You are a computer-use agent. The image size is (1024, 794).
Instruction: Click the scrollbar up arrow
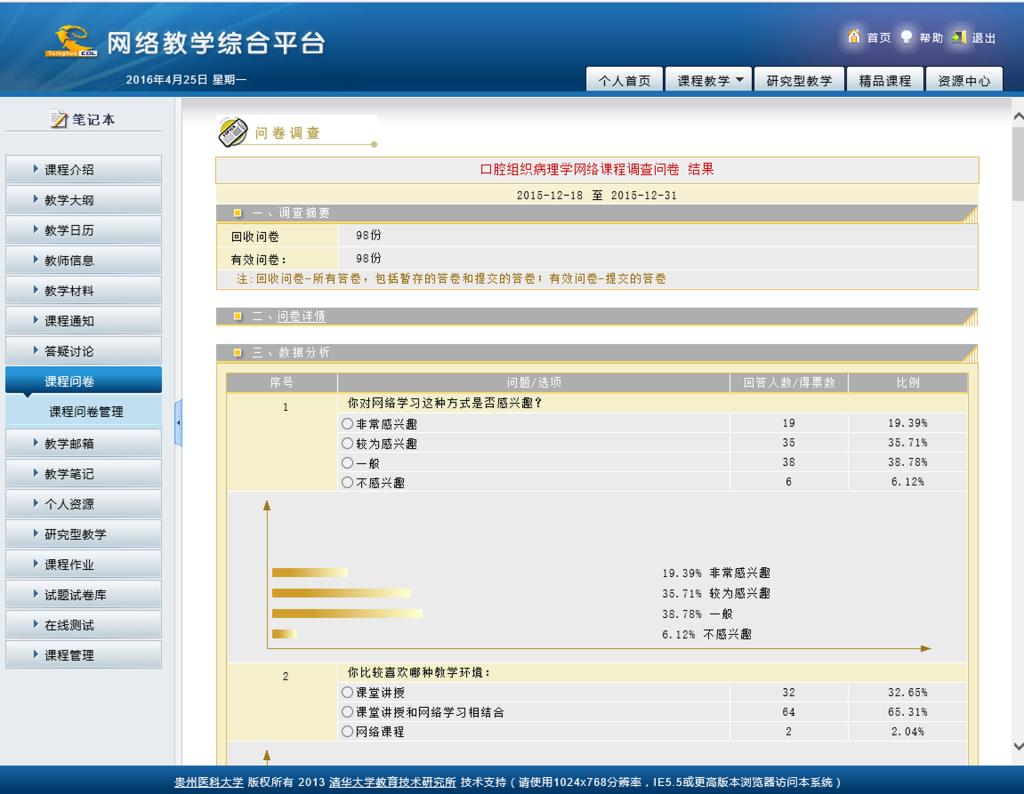point(1017,116)
